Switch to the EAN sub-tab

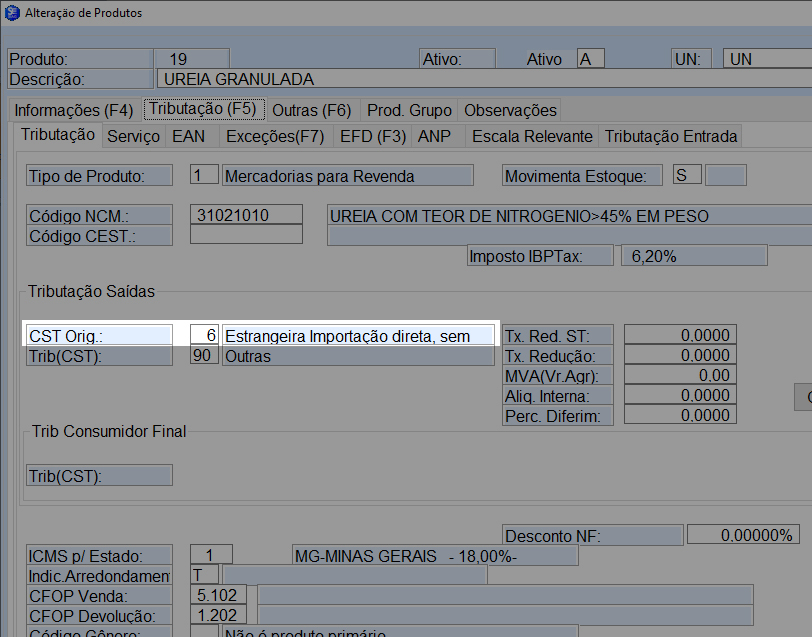pyautogui.click(x=188, y=136)
